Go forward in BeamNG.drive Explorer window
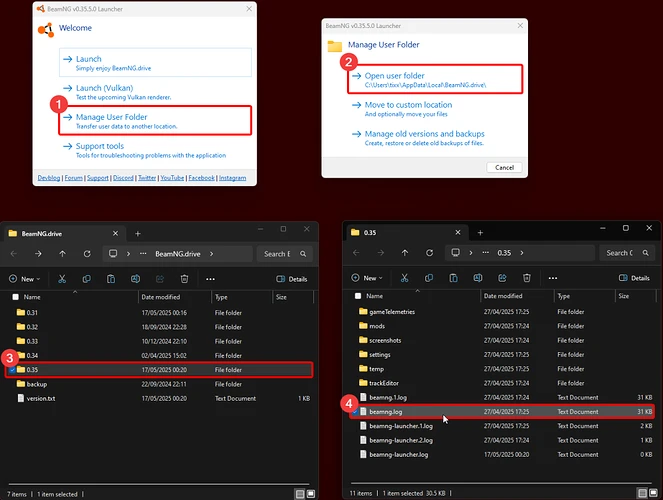 [x=38, y=254]
